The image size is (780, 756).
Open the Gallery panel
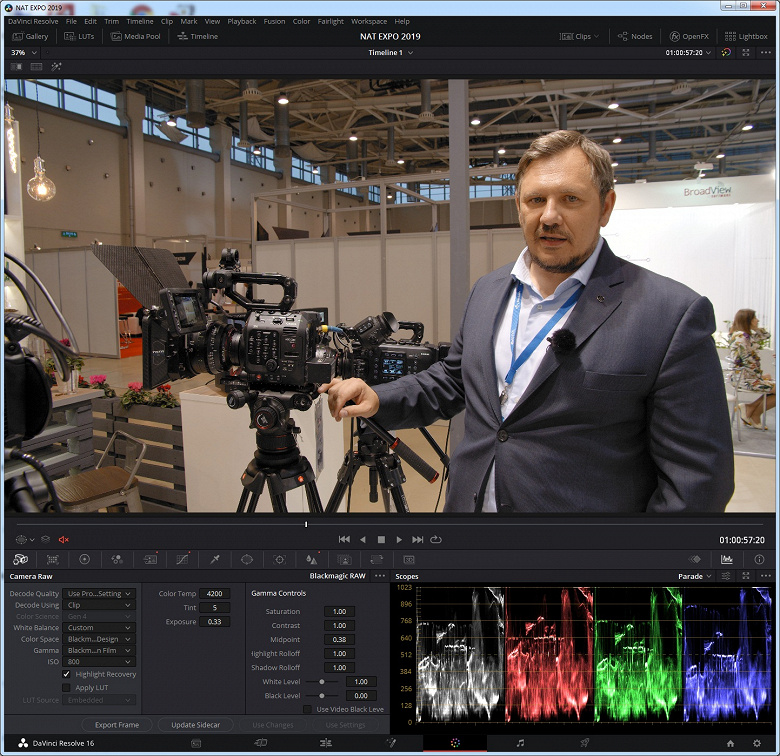point(29,36)
